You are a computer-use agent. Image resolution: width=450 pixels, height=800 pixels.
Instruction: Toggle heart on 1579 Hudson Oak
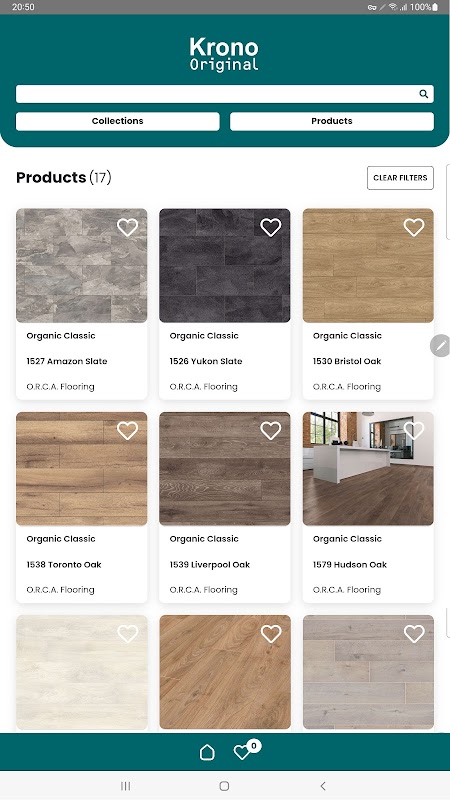pos(414,431)
